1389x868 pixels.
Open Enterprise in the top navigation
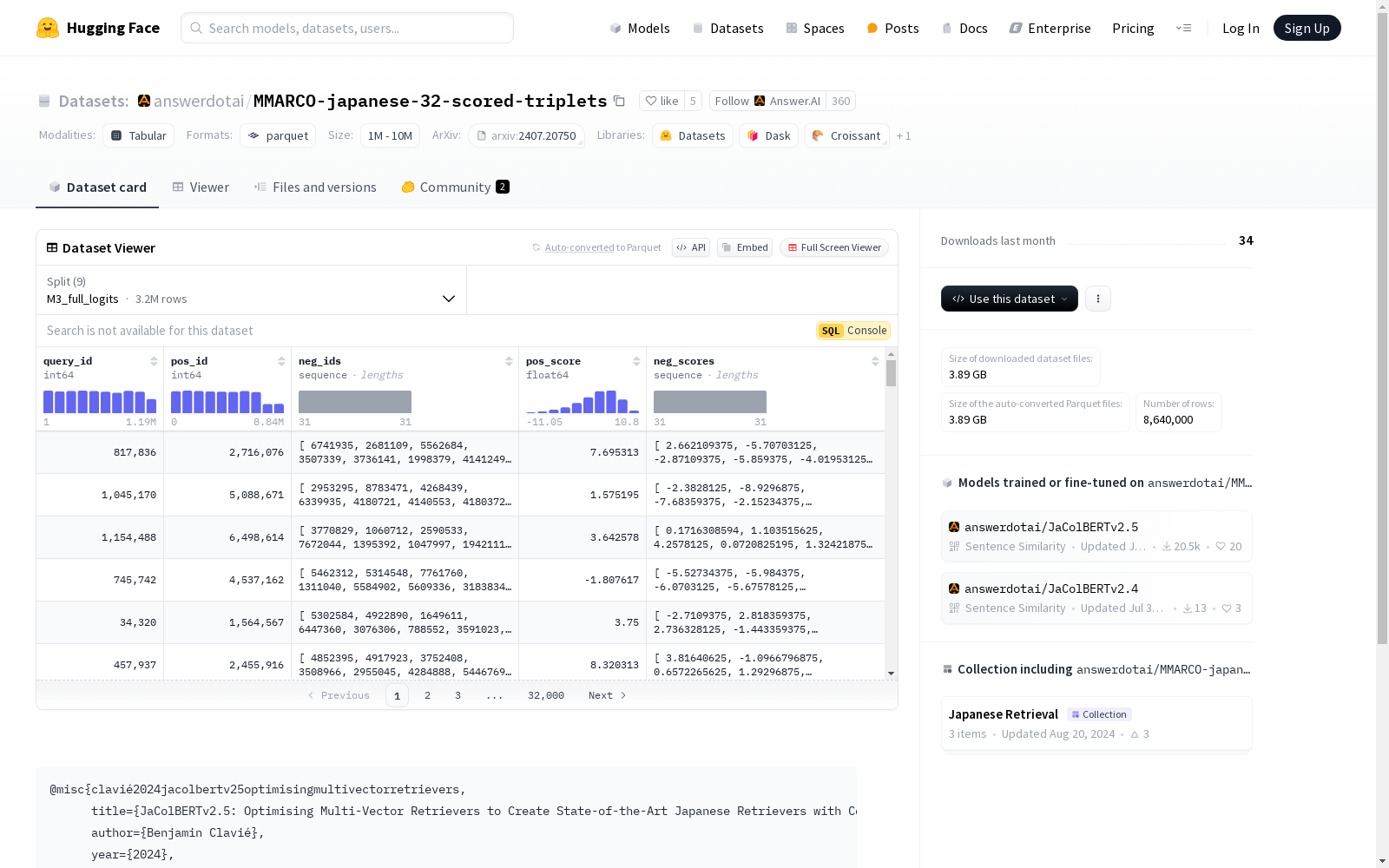coord(1050,28)
